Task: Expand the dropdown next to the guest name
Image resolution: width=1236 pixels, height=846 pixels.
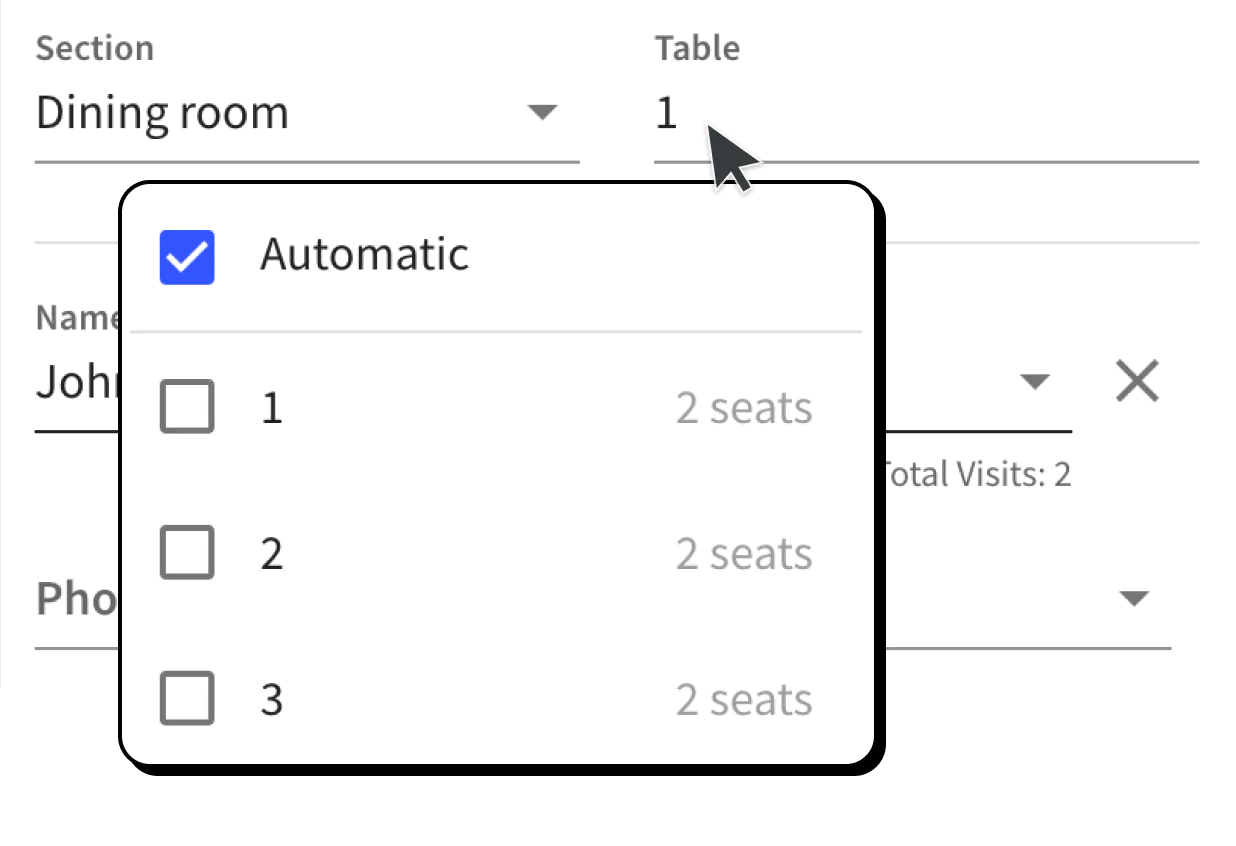Action: [x=1036, y=381]
